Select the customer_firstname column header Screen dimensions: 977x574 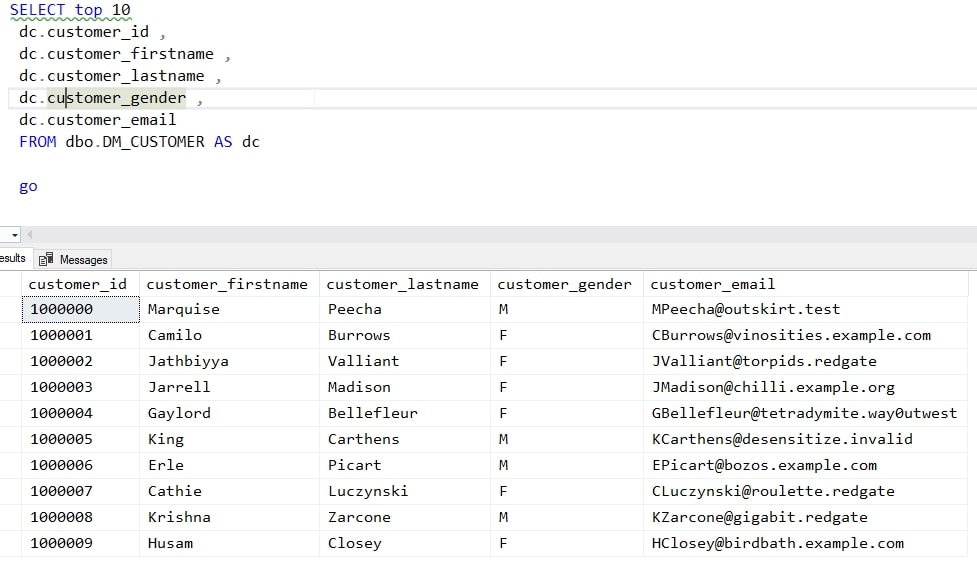pos(229,284)
